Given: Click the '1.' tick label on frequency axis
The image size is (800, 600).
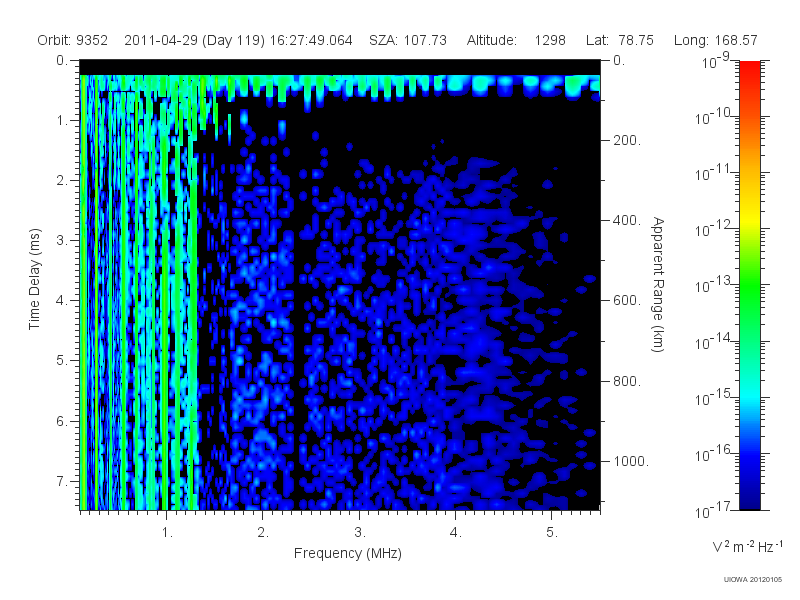Looking at the screenshot, I should 167,533.
